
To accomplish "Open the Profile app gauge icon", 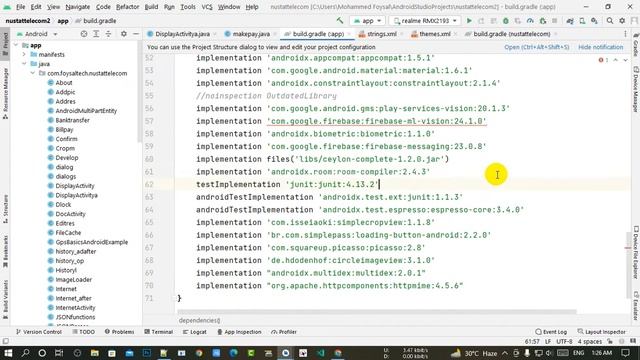I will tap(530, 20).
